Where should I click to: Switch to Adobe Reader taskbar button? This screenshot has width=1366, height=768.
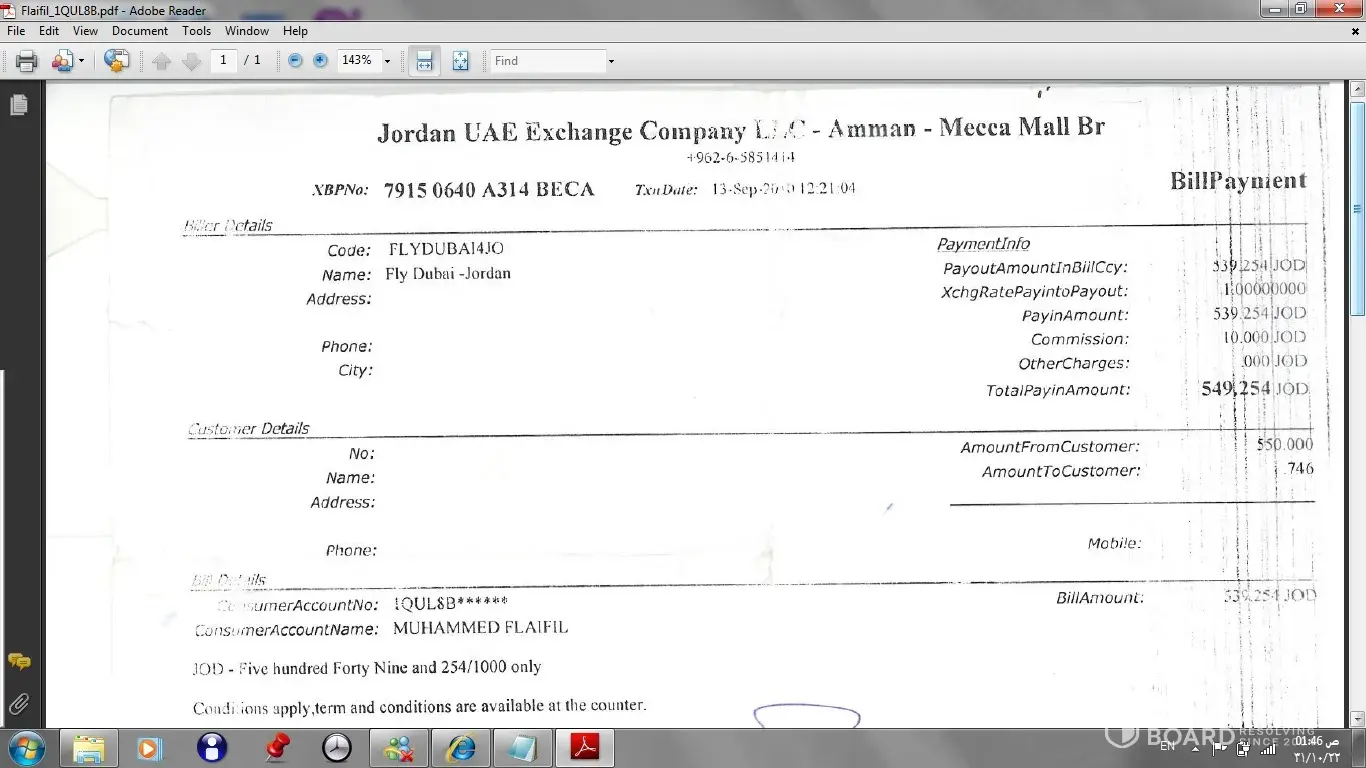click(x=585, y=748)
